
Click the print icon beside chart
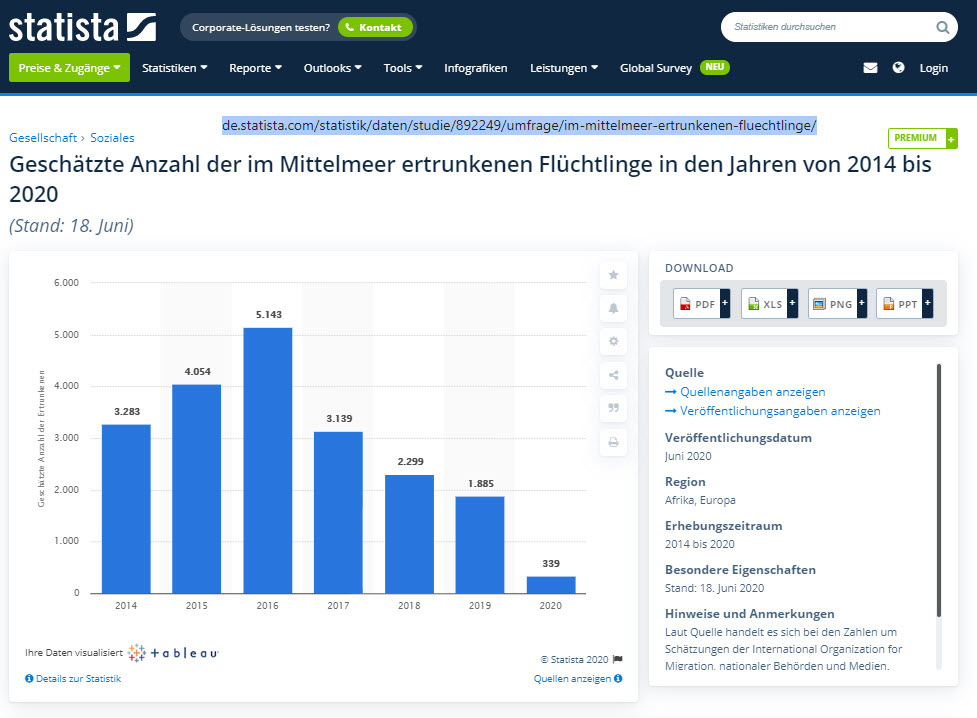[x=613, y=441]
